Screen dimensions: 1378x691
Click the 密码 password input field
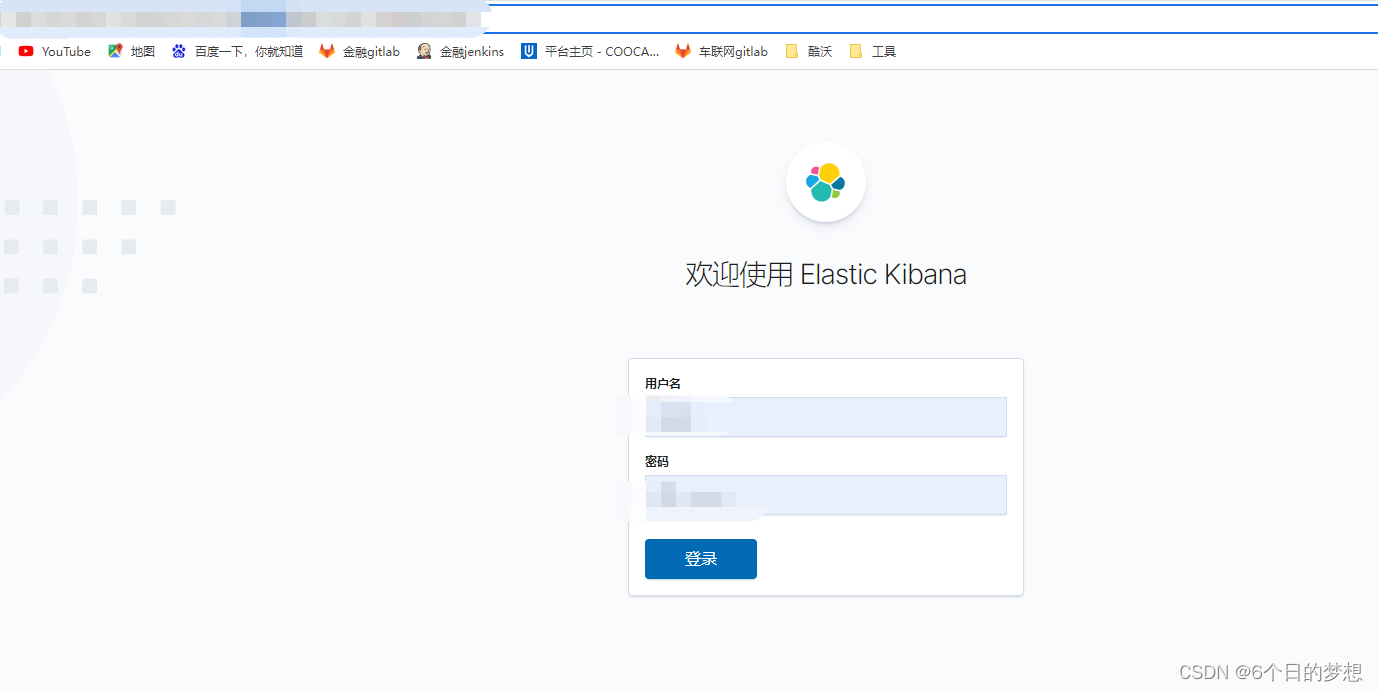pyautogui.click(x=825, y=495)
